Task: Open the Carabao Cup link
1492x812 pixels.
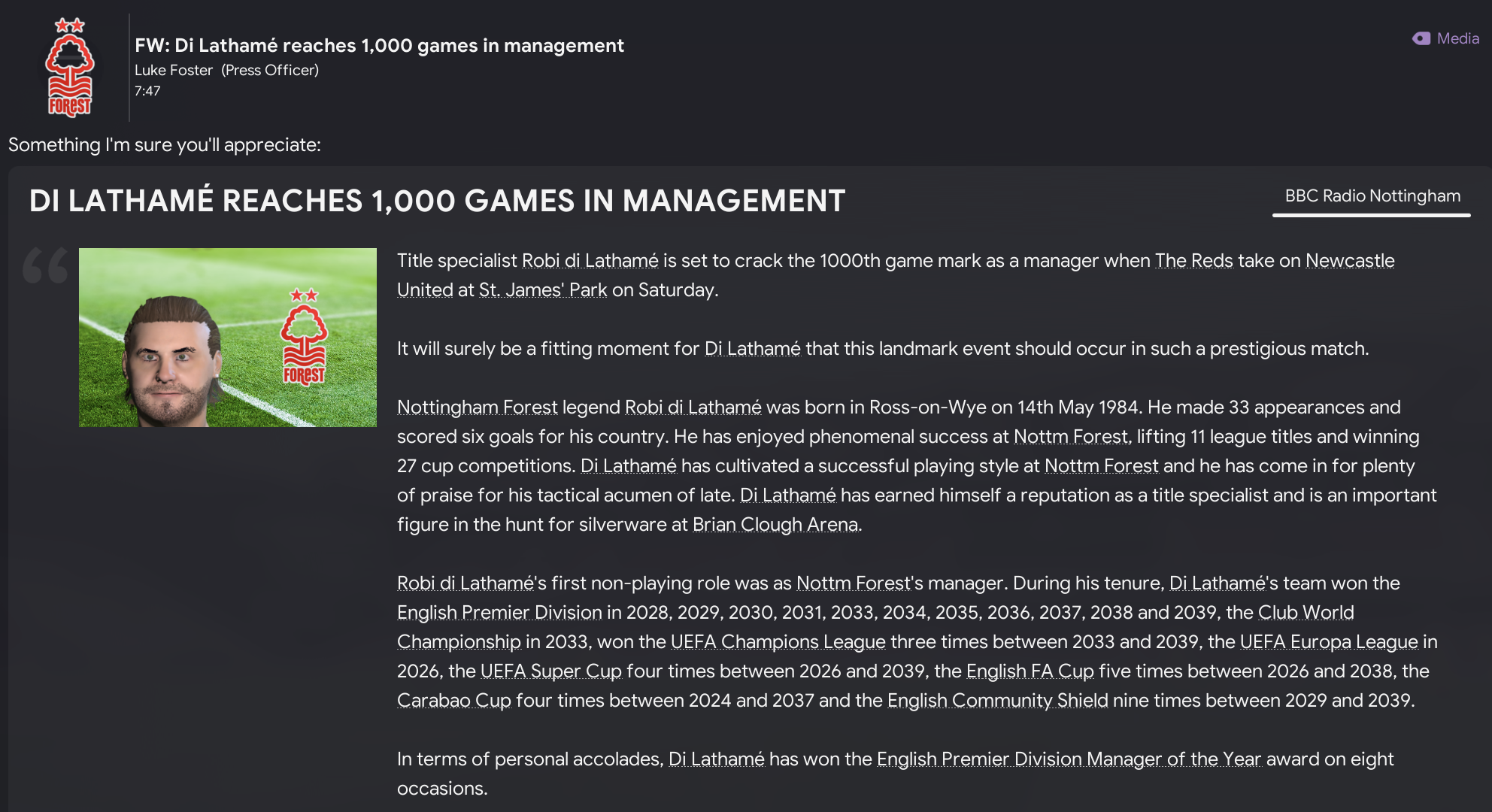Action: tap(453, 701)
